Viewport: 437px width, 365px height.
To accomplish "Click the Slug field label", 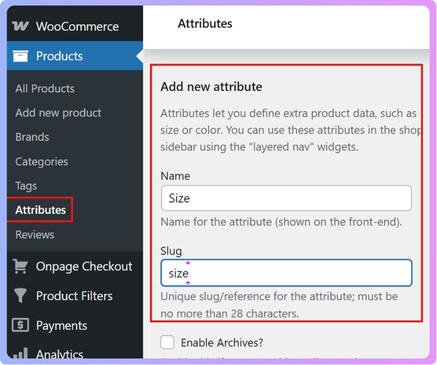I will point(171,251).
